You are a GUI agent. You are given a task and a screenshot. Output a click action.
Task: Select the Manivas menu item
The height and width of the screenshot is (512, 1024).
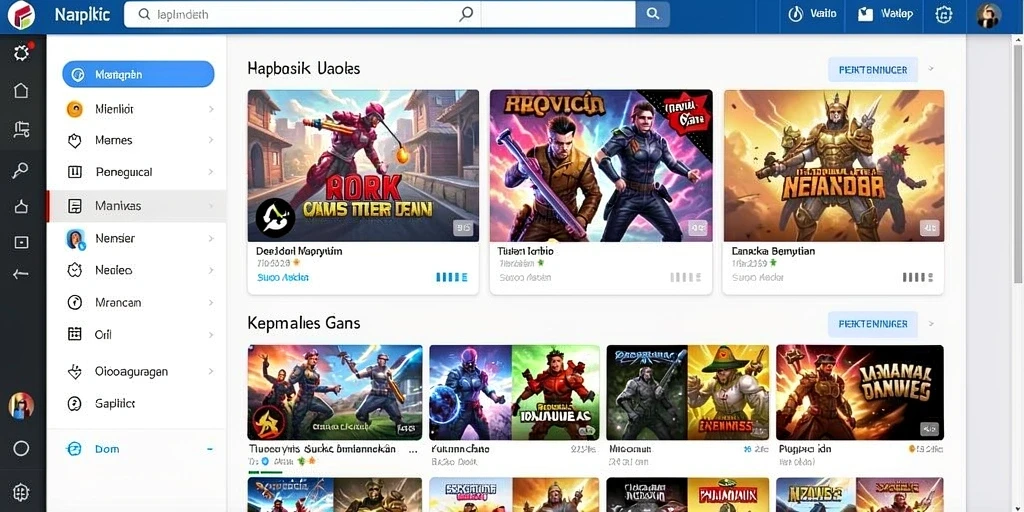pyautogui.click(x=136, y=206)
